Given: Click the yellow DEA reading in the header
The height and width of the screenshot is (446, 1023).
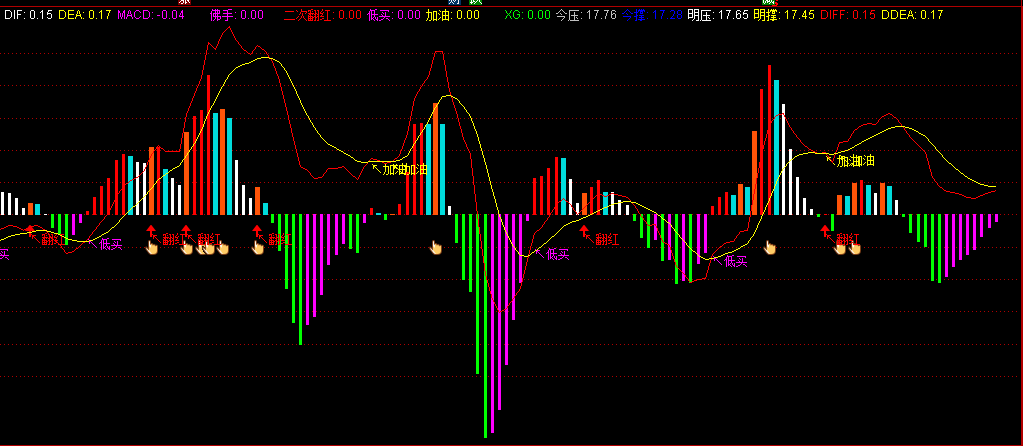Looking at the screenshot, I should pyautogui.click(x=85, y=15).
